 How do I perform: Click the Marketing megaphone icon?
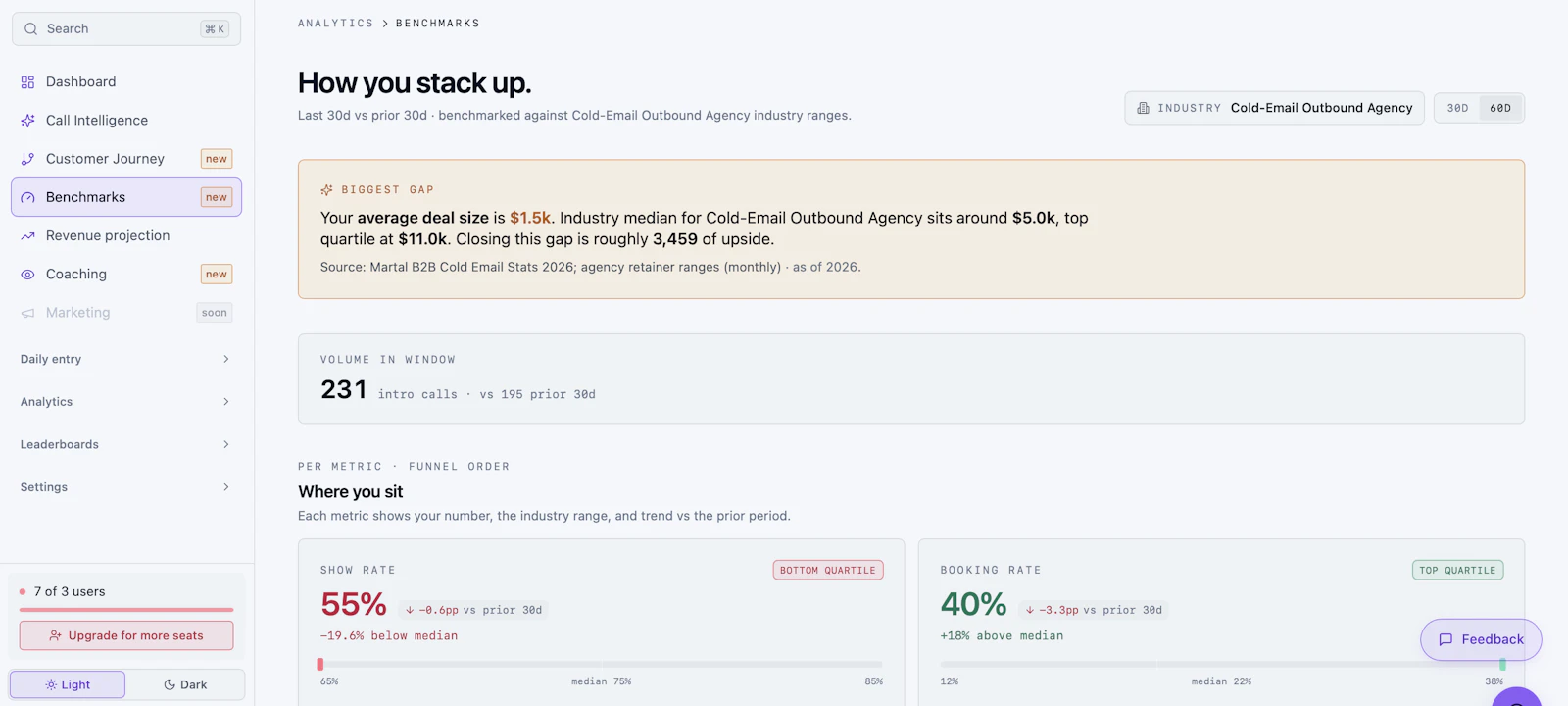pyautogui.click(x=27, y=313)
